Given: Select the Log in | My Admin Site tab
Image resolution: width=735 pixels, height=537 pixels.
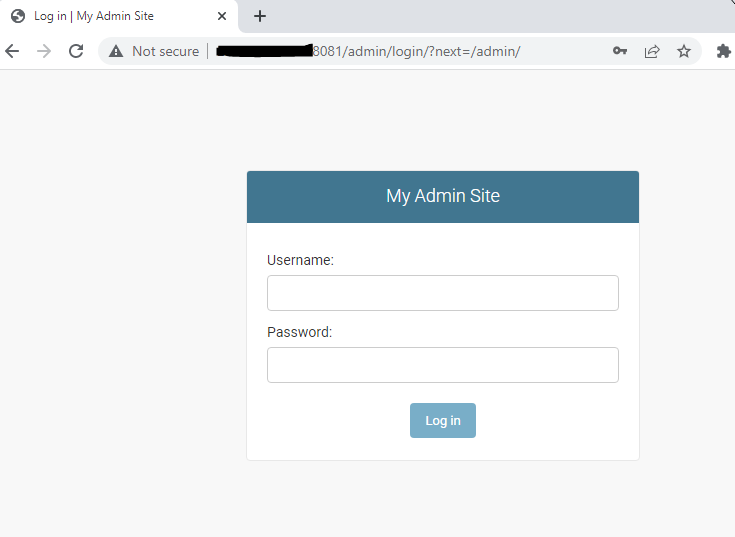Looking at the screenshot, I should click(94, 16).
